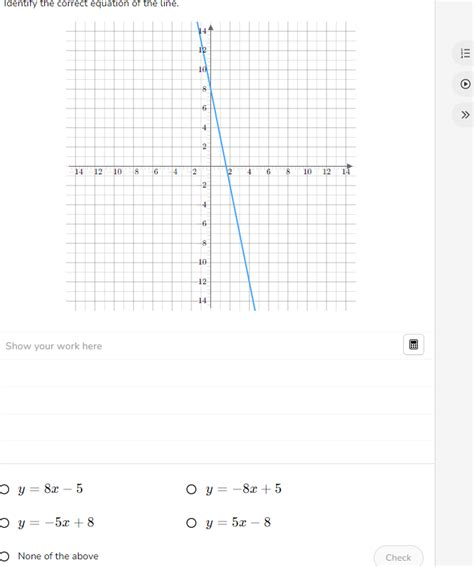Screen dimensions: 474x567
Task: Select None of the above option
Action: point(4,556)
